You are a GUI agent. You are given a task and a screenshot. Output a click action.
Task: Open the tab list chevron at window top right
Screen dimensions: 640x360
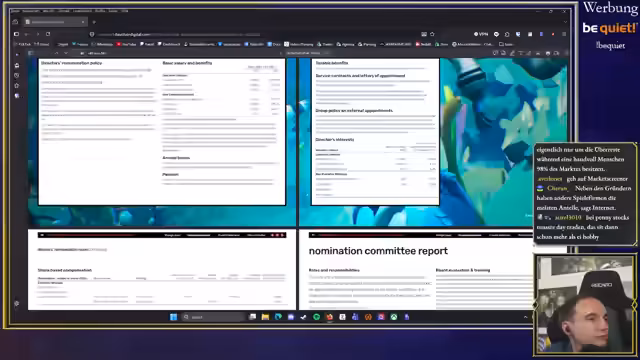[x=565, y=22]
